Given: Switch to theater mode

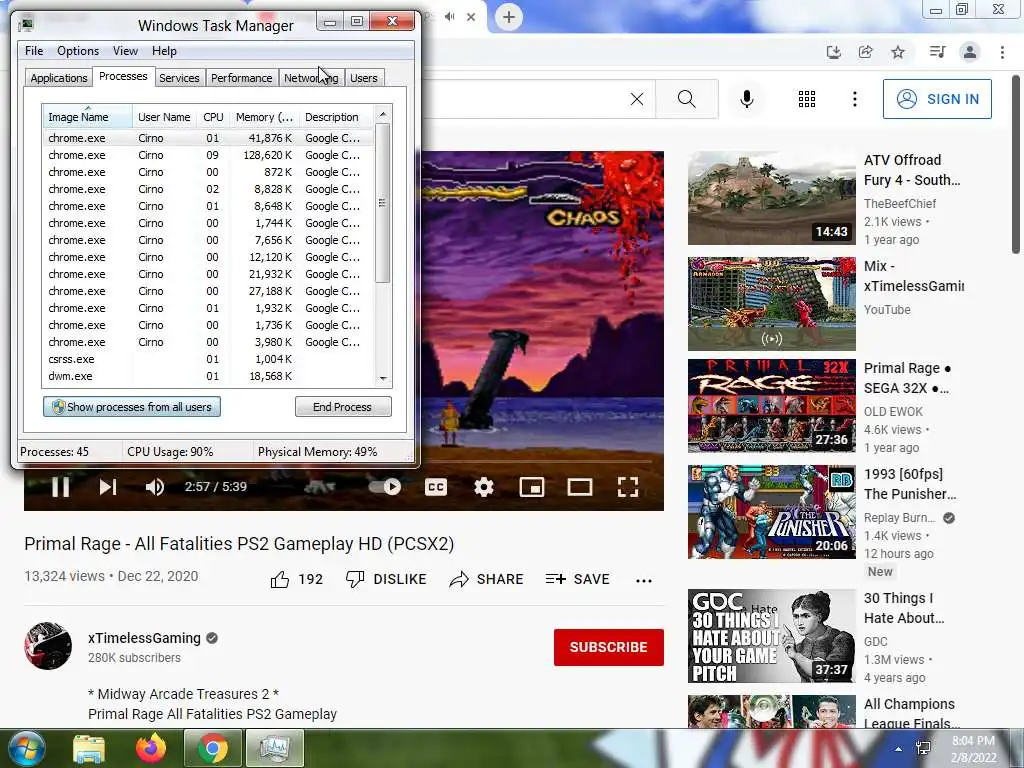Looking at the screenshot, I should tap(580, 487).
